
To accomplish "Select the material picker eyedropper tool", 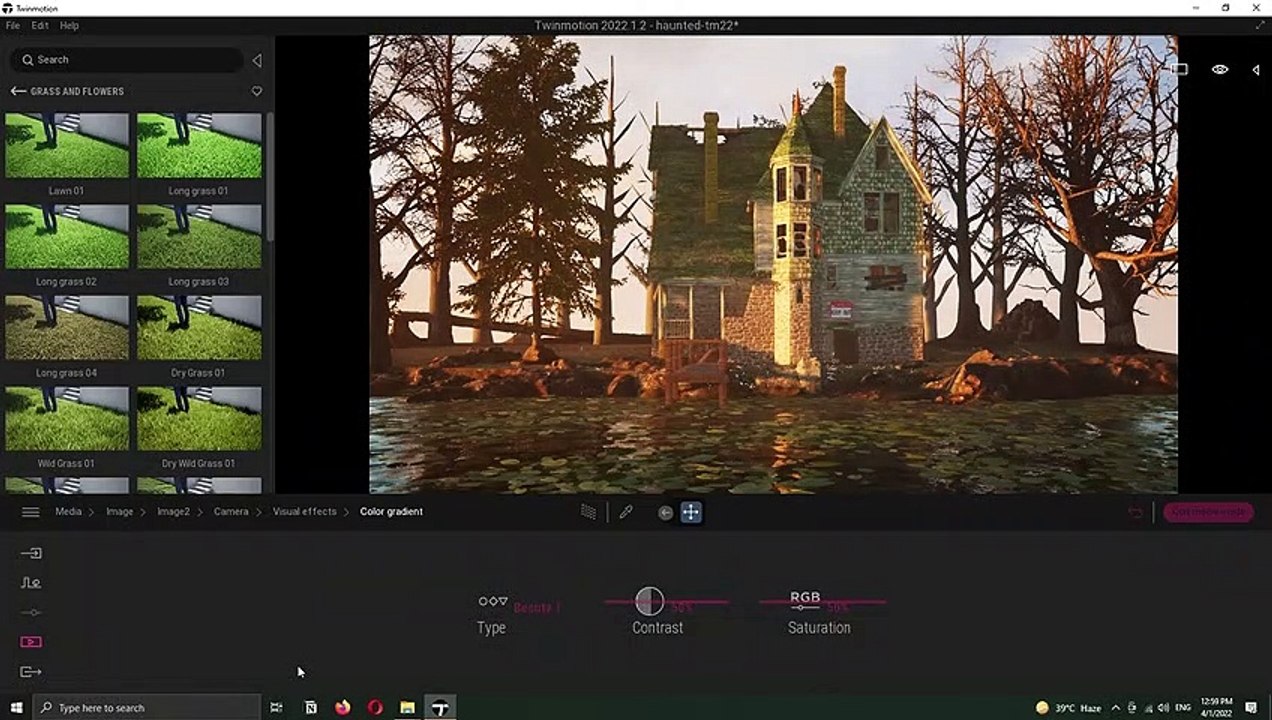I will 626,512.
